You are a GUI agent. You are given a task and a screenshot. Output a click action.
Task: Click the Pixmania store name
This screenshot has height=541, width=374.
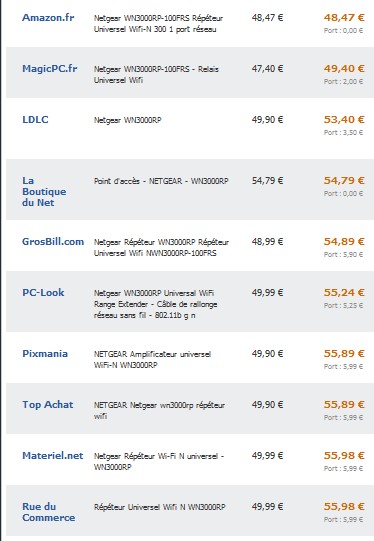pos(45,354)
